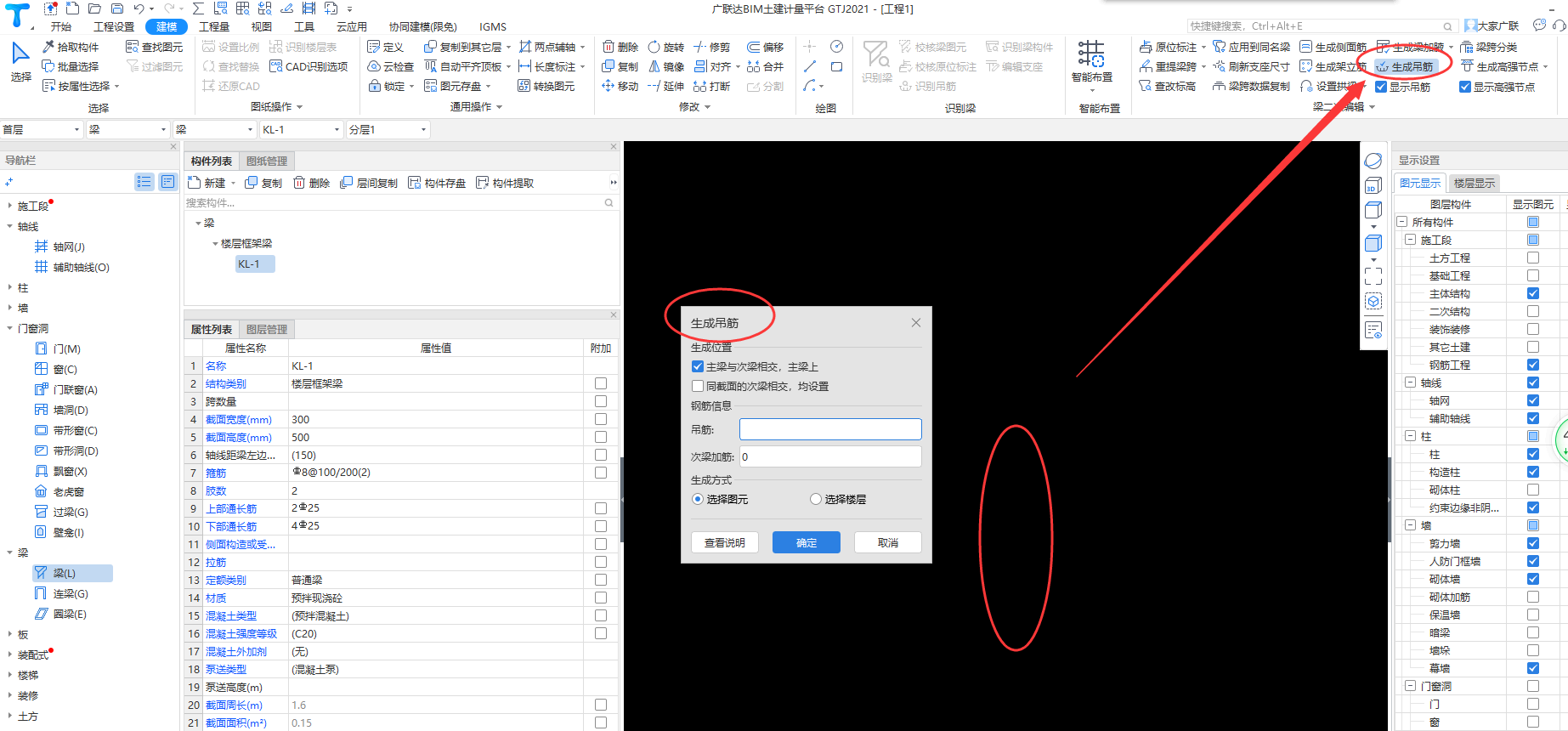
Task: Click the 吊筋 input field
Action: pos(830,429)
